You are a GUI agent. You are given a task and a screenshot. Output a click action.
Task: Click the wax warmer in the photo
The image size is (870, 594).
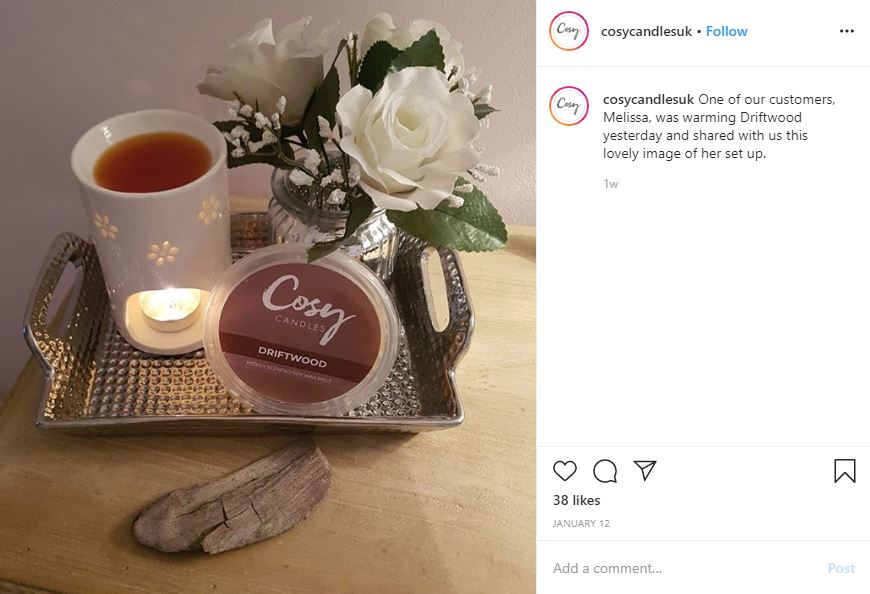[151, 230]
